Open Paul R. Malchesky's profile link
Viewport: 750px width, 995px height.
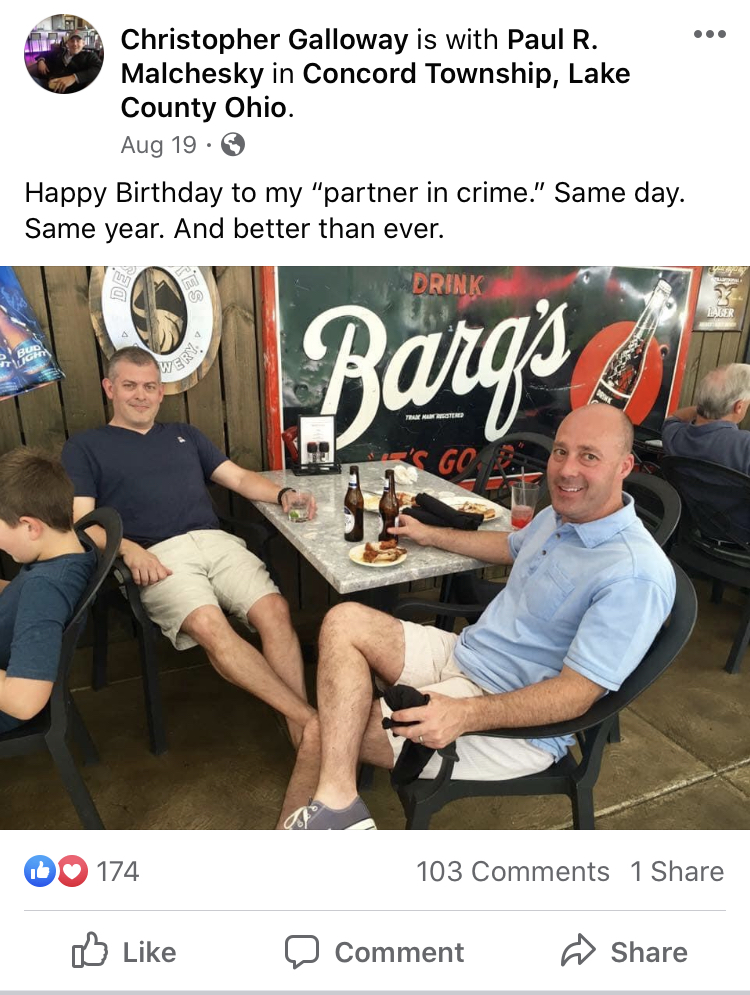pos(359,56)
